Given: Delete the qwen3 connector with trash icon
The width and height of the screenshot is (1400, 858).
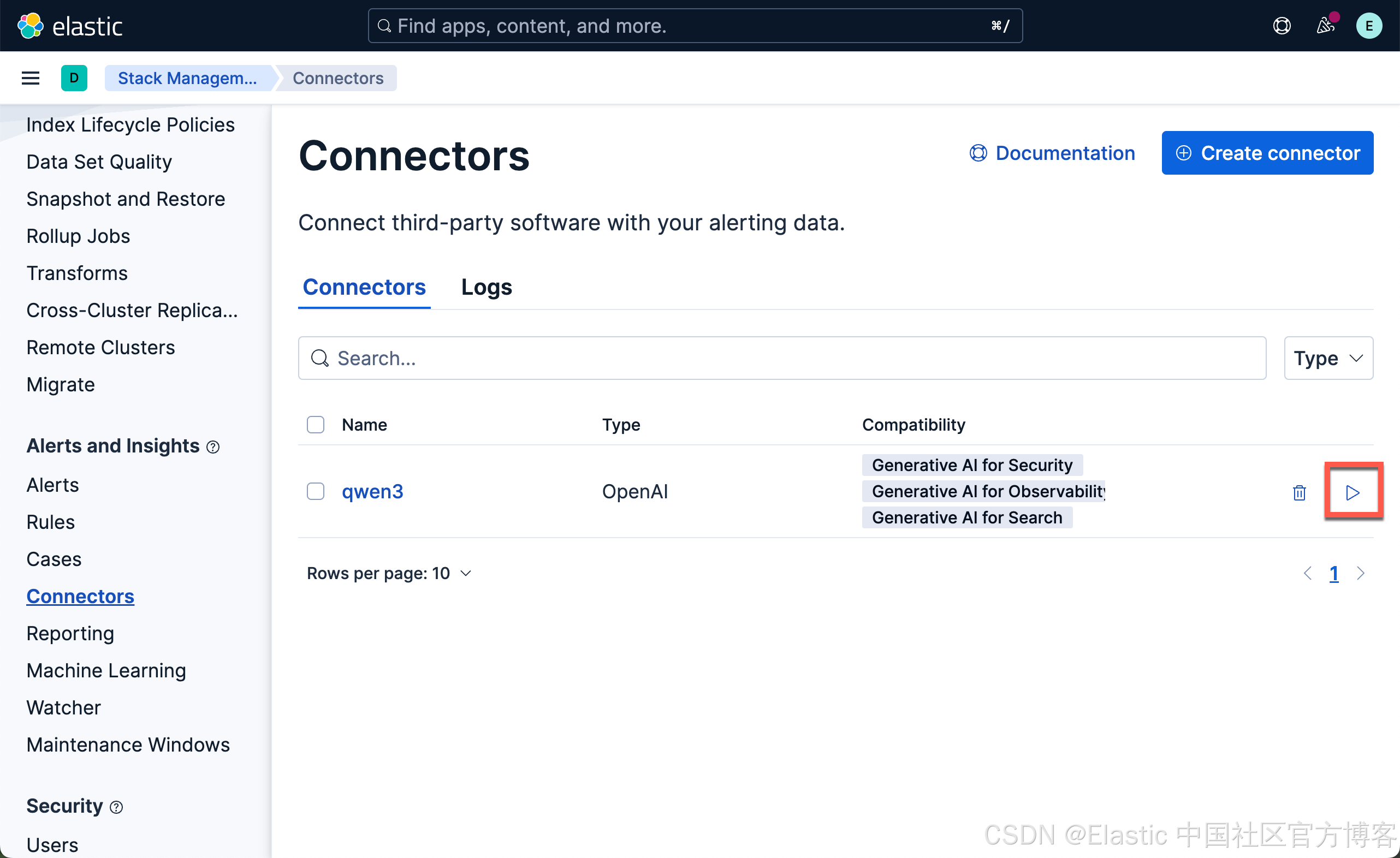Looking at the screenshot, I should [x=1300, y=492].
